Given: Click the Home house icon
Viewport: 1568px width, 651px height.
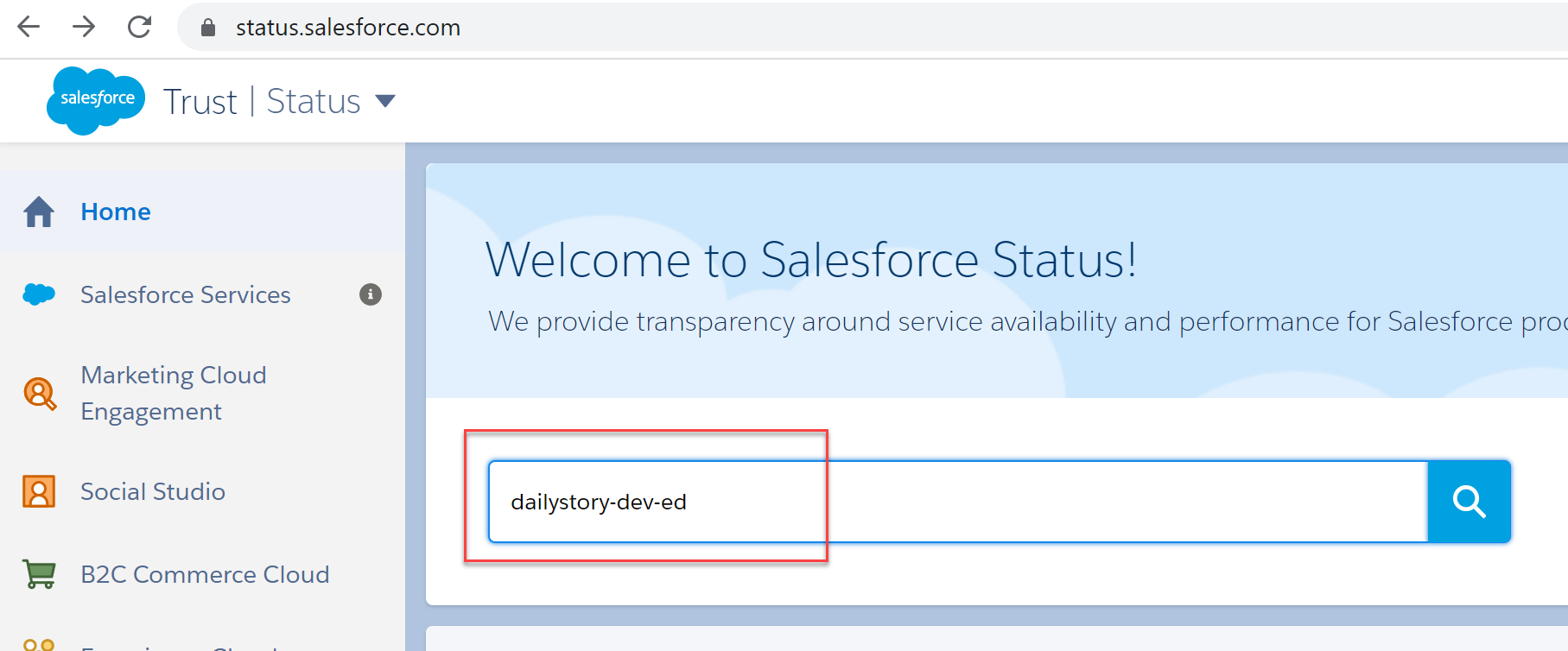Looking at the screenshot, I should pyautogui.click(x=39, y=212).
